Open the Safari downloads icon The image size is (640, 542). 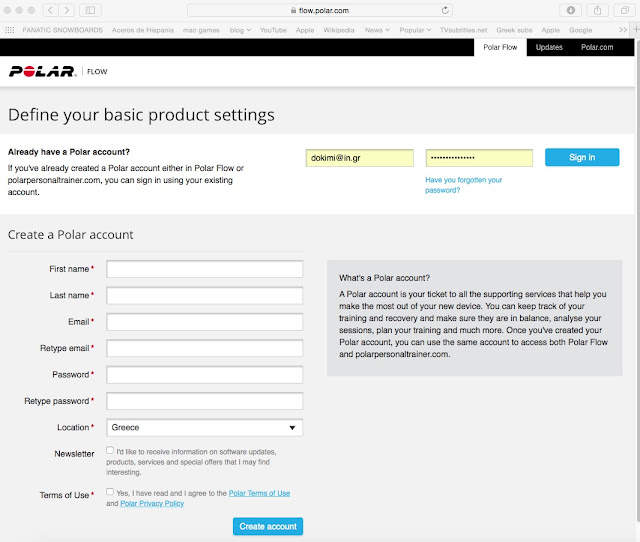[x=571, y=10]
